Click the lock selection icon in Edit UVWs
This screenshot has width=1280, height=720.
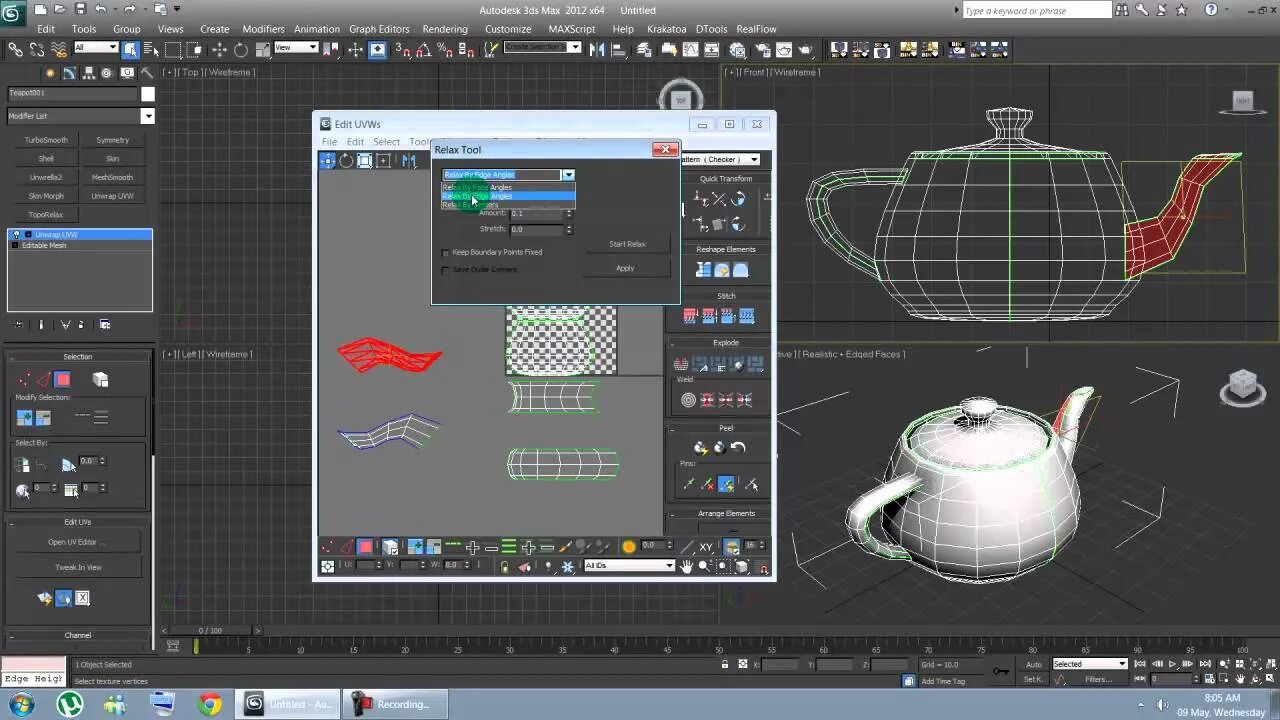504,566
